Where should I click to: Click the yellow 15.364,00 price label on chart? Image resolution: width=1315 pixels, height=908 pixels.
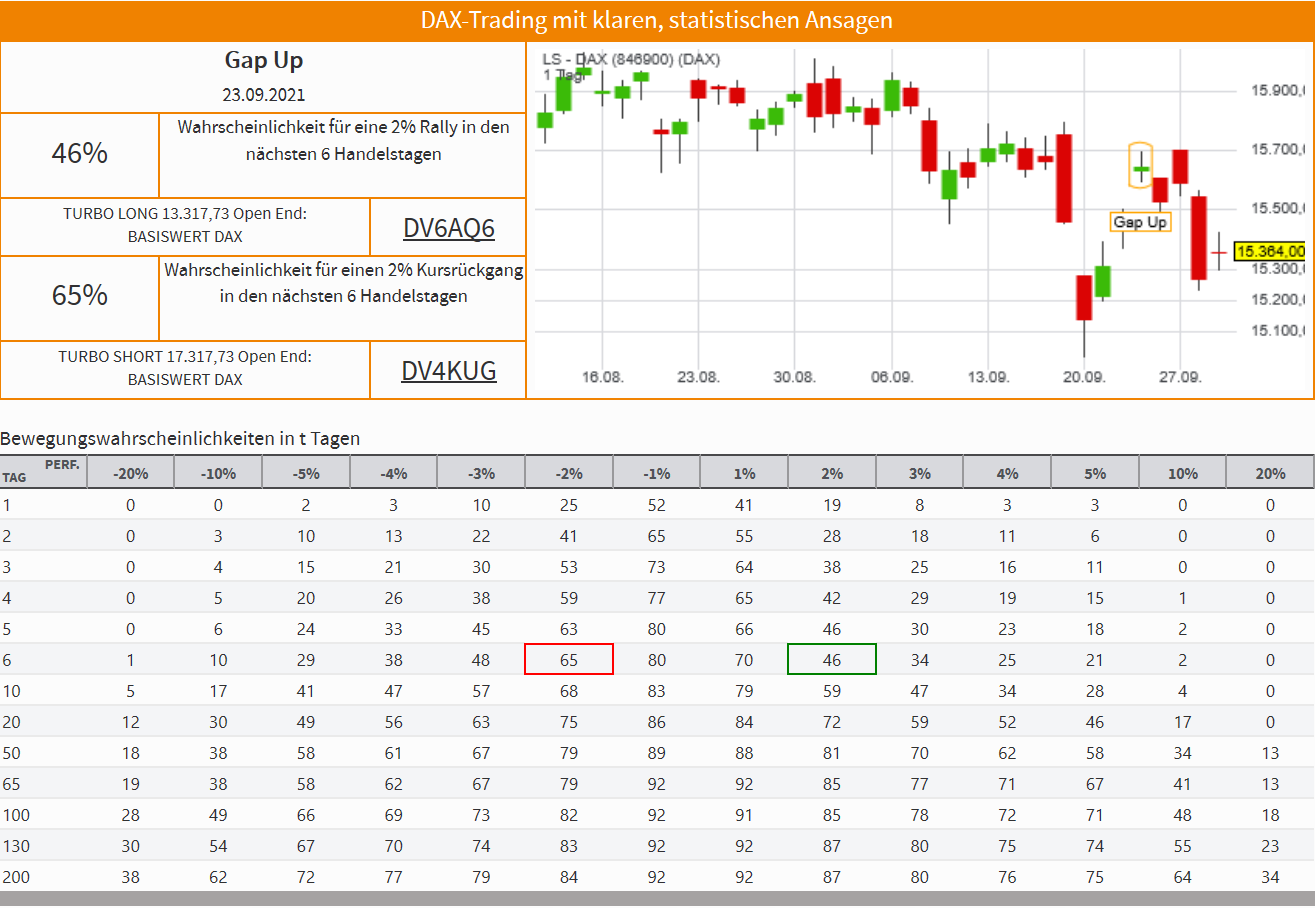[1270, 251]
